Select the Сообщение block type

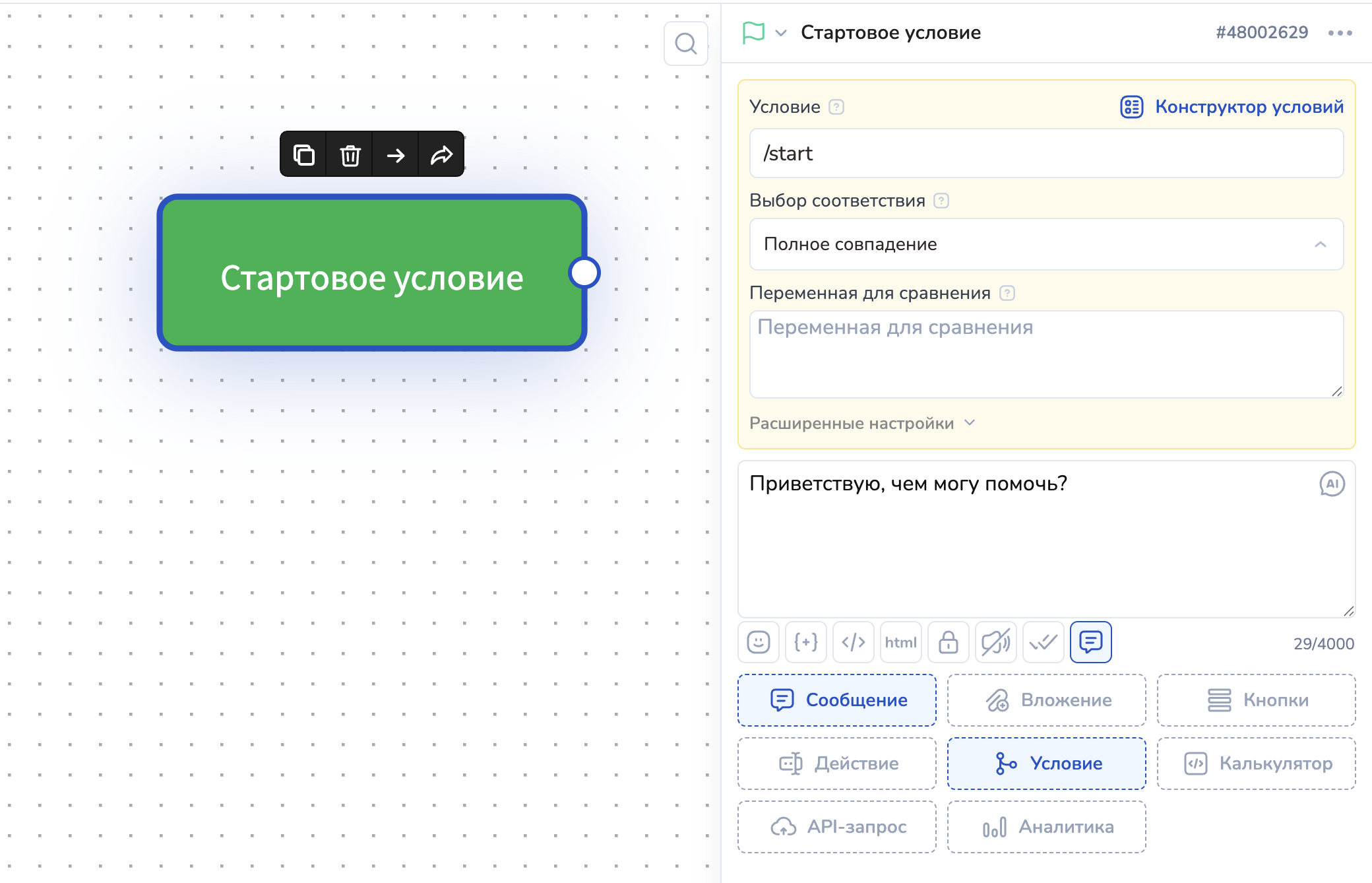click(837, 700)
